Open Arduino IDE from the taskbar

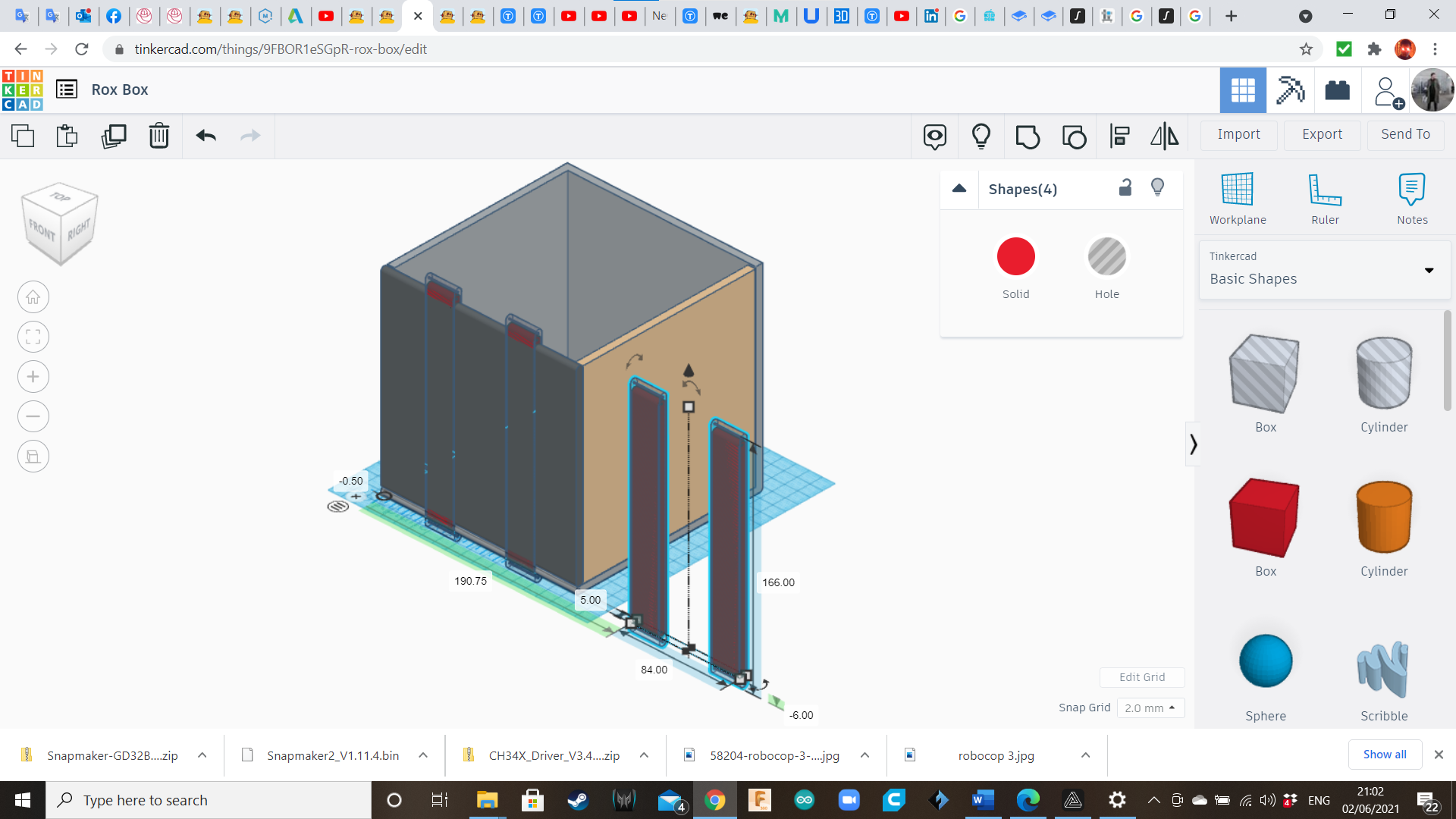point(805,800)
